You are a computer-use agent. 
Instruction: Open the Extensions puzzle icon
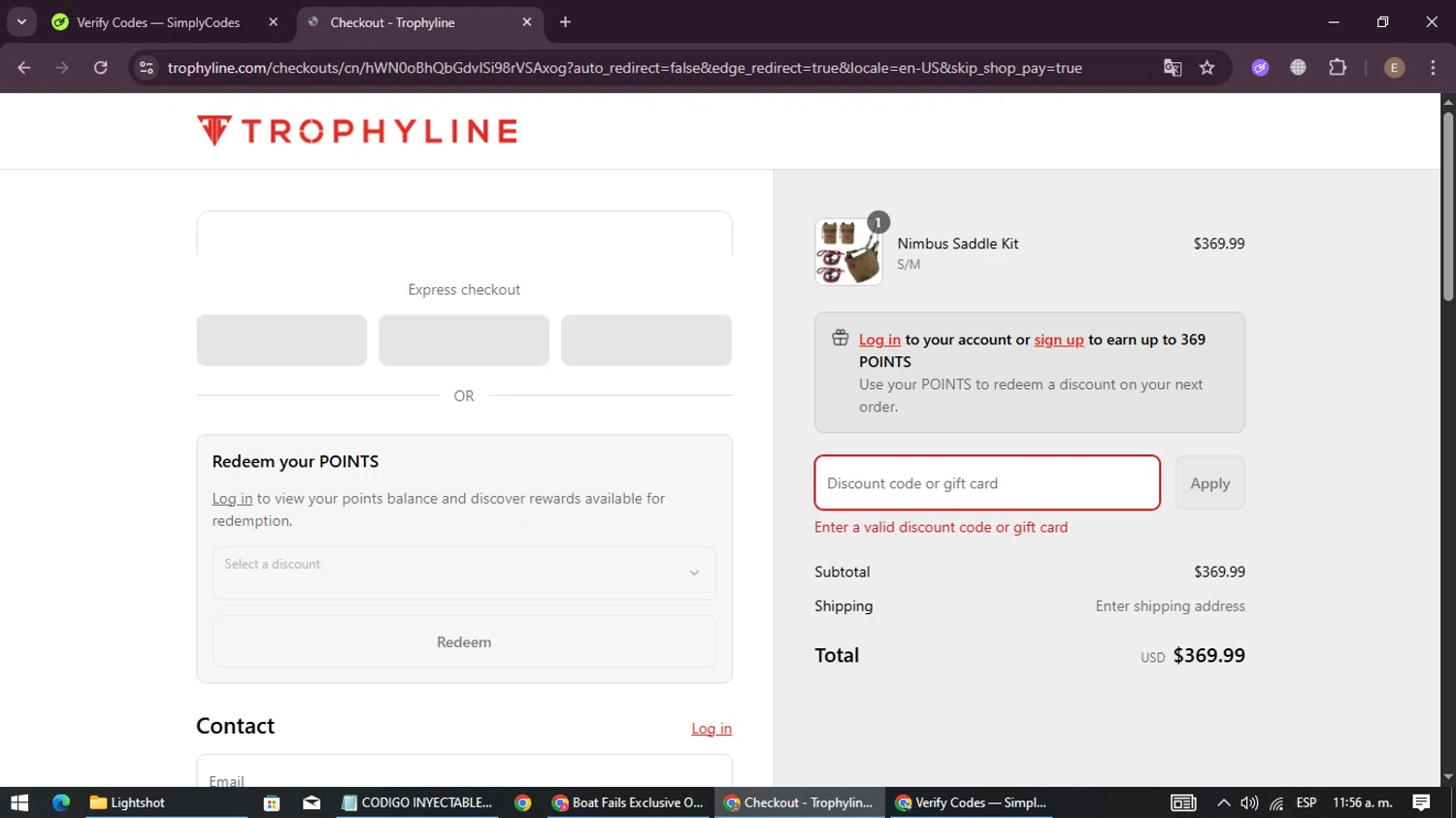click(x=1338, y=68)
